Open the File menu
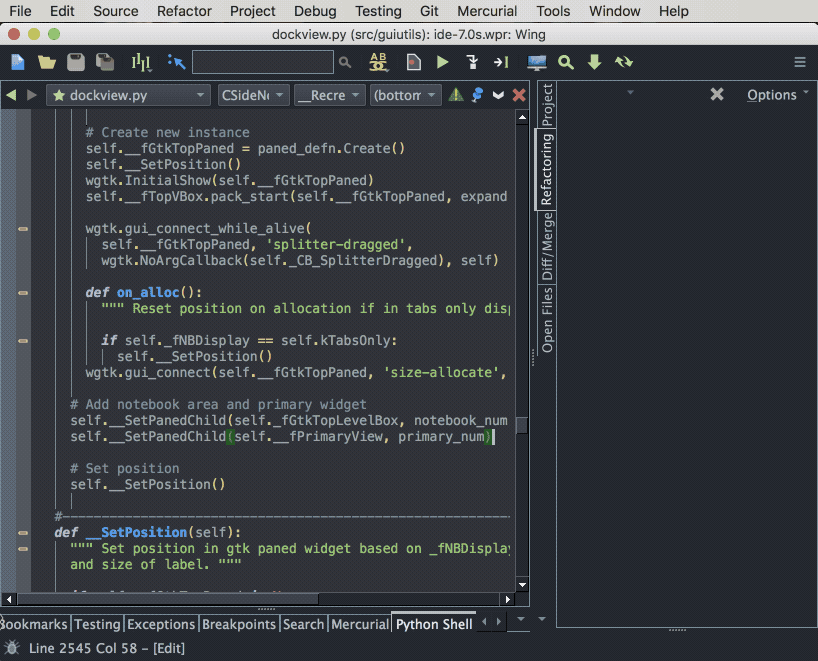 pos(20,11)
